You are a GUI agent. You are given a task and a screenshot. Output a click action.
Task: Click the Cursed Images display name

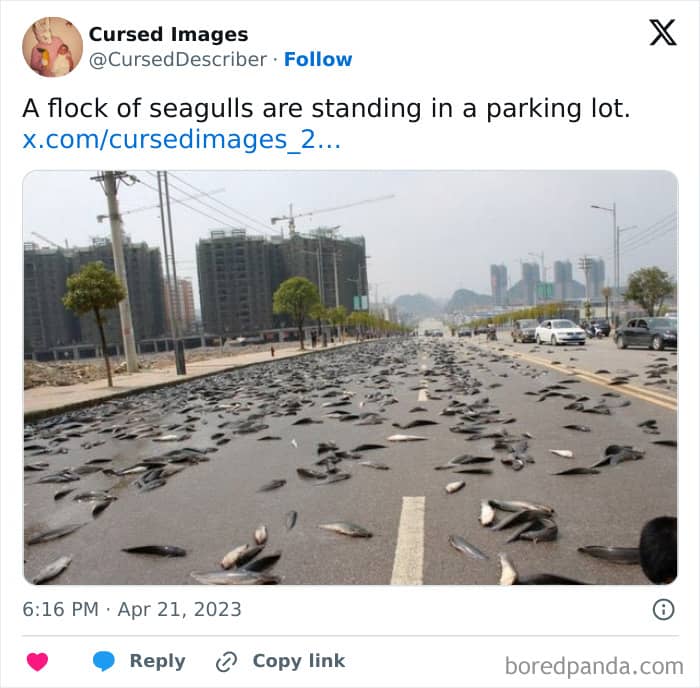168,34
